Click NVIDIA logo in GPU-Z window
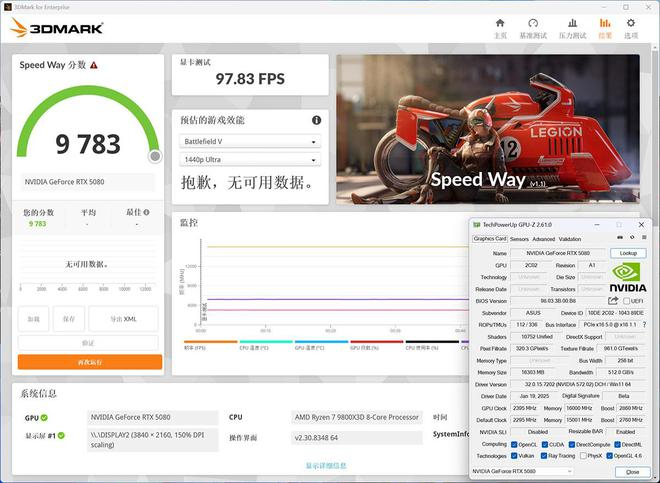The height and width of the screenshot is (483, 660). coord(628,277)
